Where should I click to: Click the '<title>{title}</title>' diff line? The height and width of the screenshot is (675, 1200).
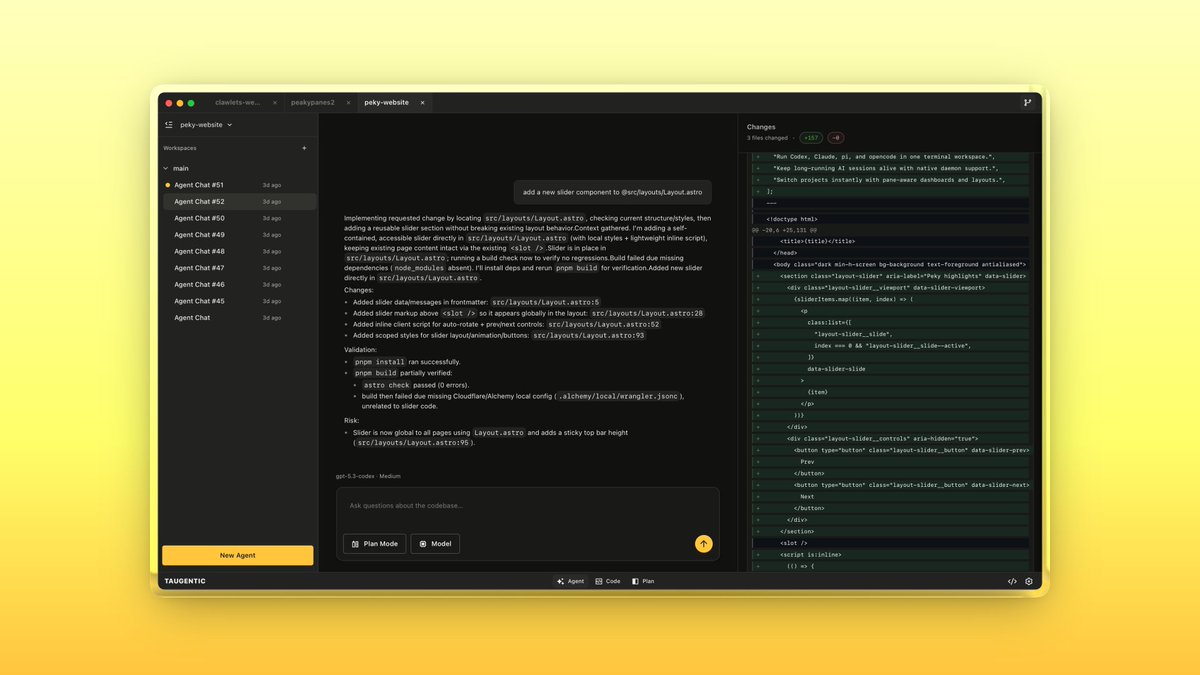818,241
